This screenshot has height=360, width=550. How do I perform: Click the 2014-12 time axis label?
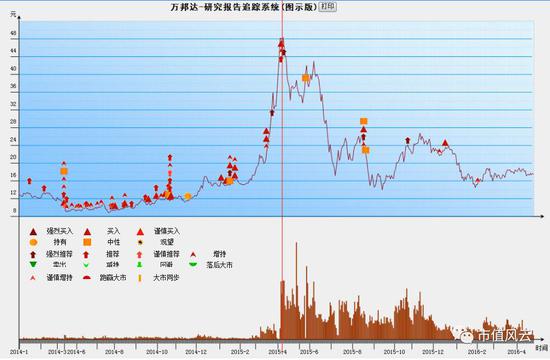point(196,352)
